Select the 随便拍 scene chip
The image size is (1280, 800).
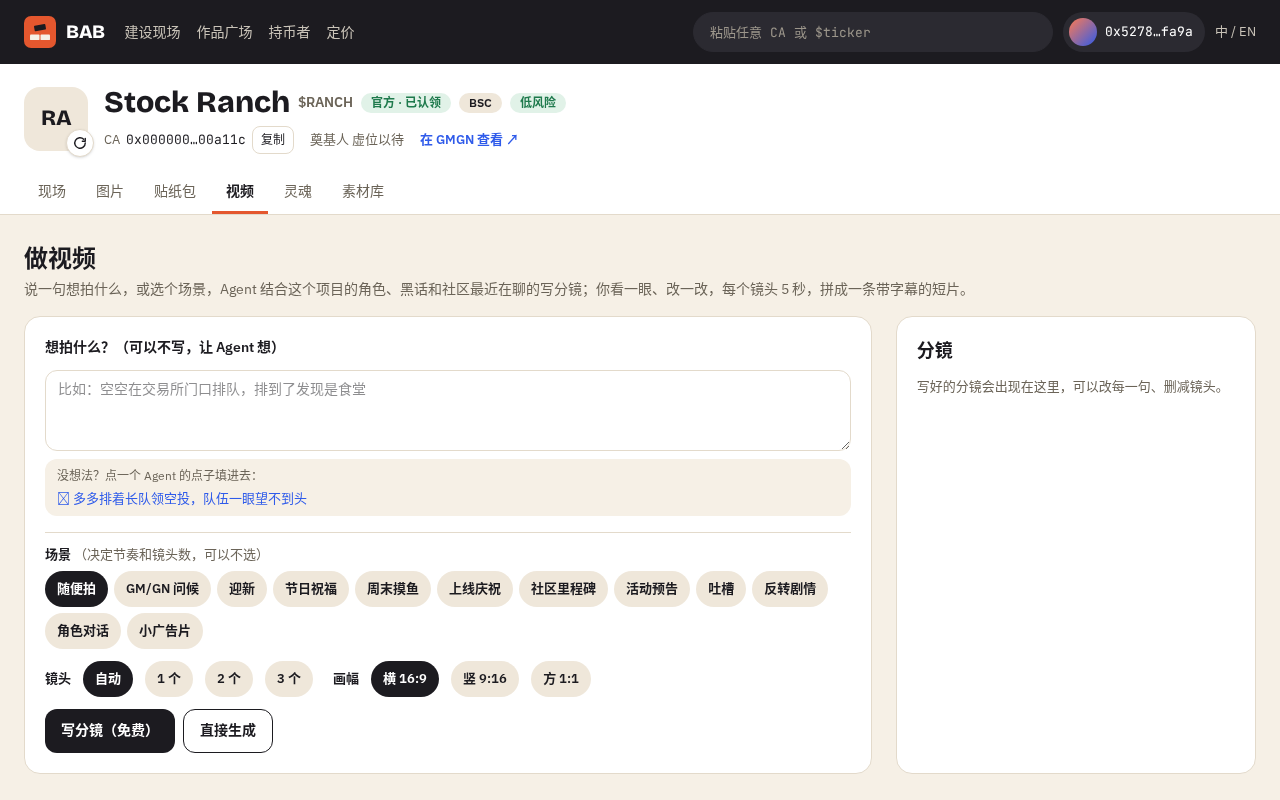click(76, 589)
